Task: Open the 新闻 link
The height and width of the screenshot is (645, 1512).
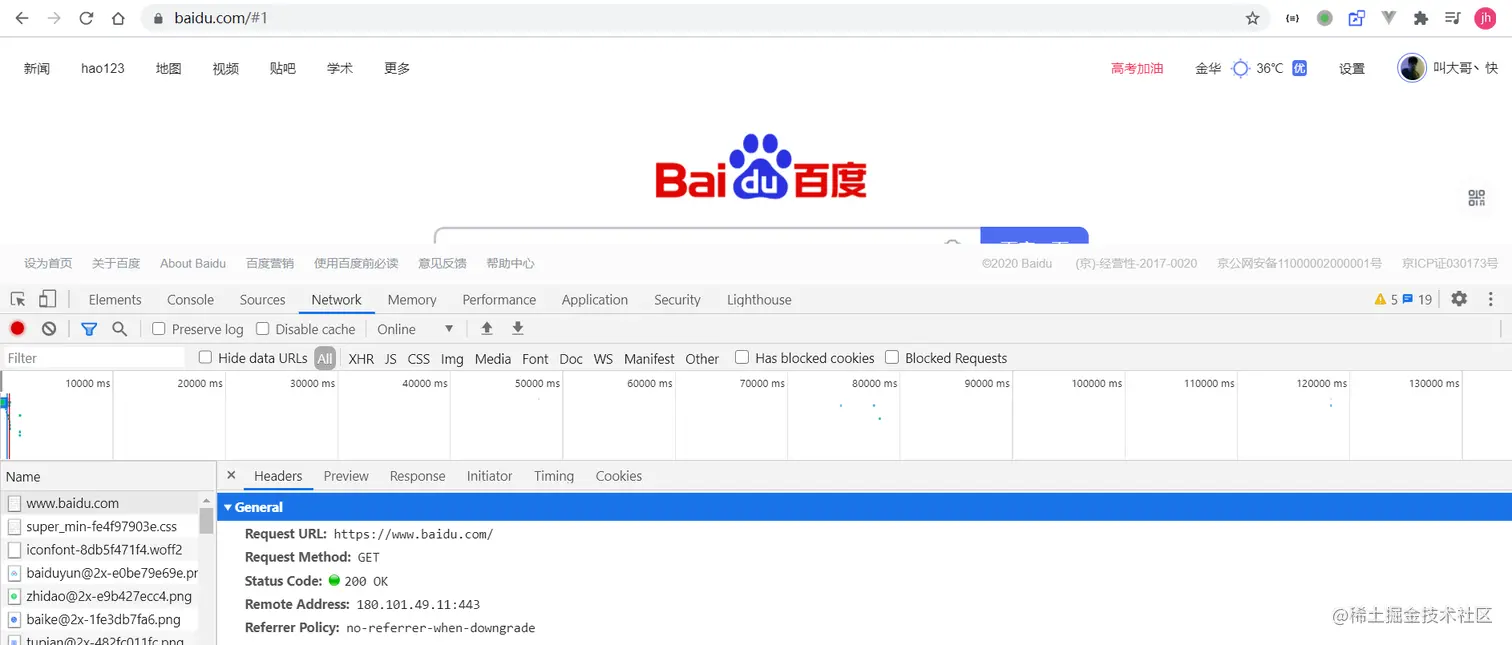Action: 37,68
